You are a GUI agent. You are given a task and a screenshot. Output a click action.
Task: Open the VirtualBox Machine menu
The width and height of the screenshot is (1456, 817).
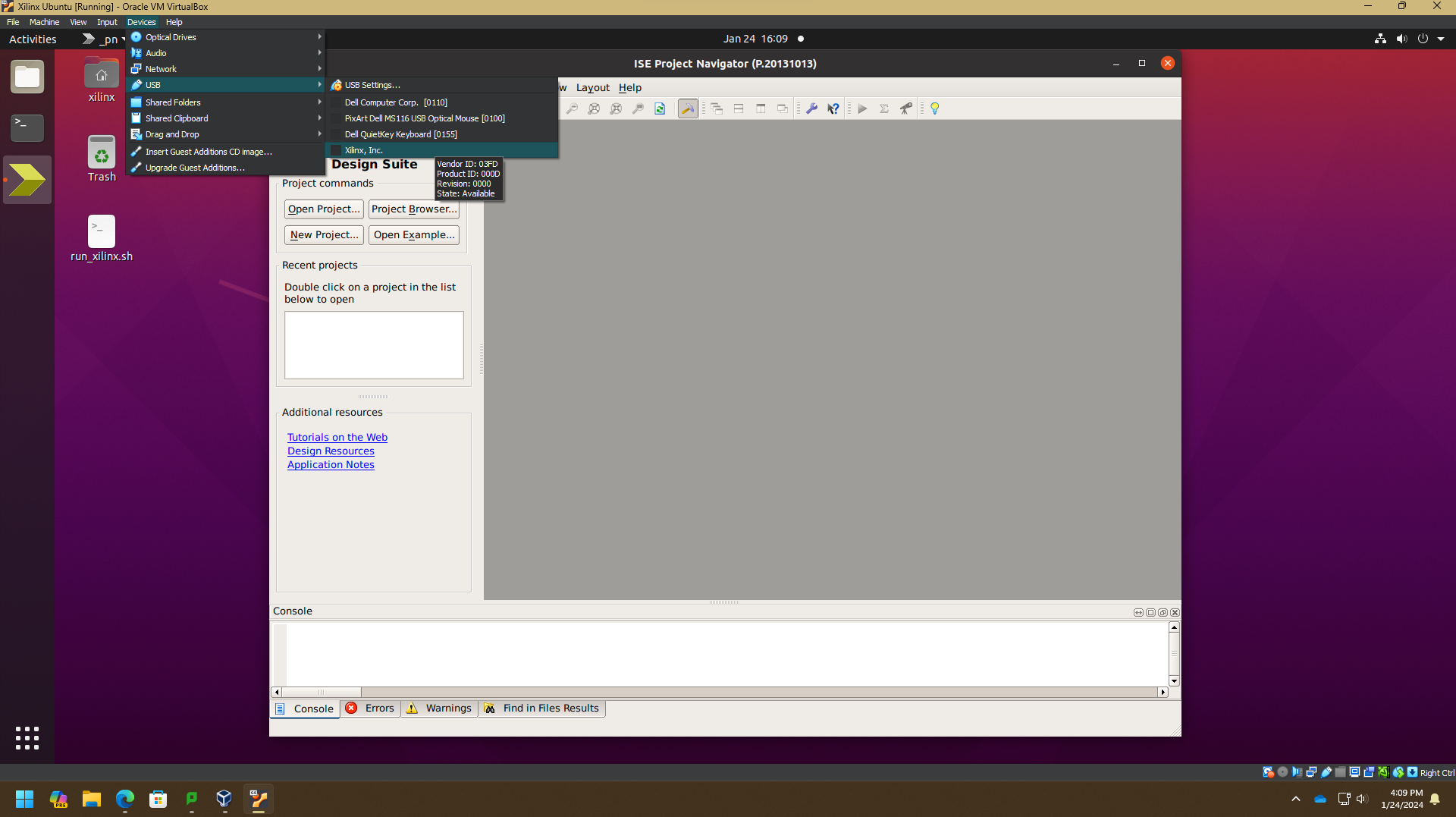click(44, 22)
